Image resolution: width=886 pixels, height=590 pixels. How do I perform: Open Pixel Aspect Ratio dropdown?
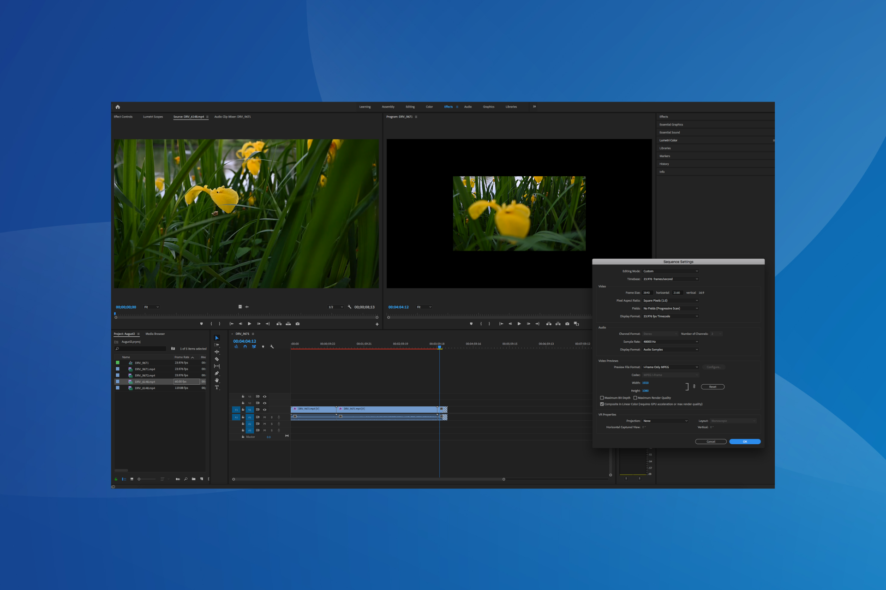pyautogui.click(x=671, y=301)
